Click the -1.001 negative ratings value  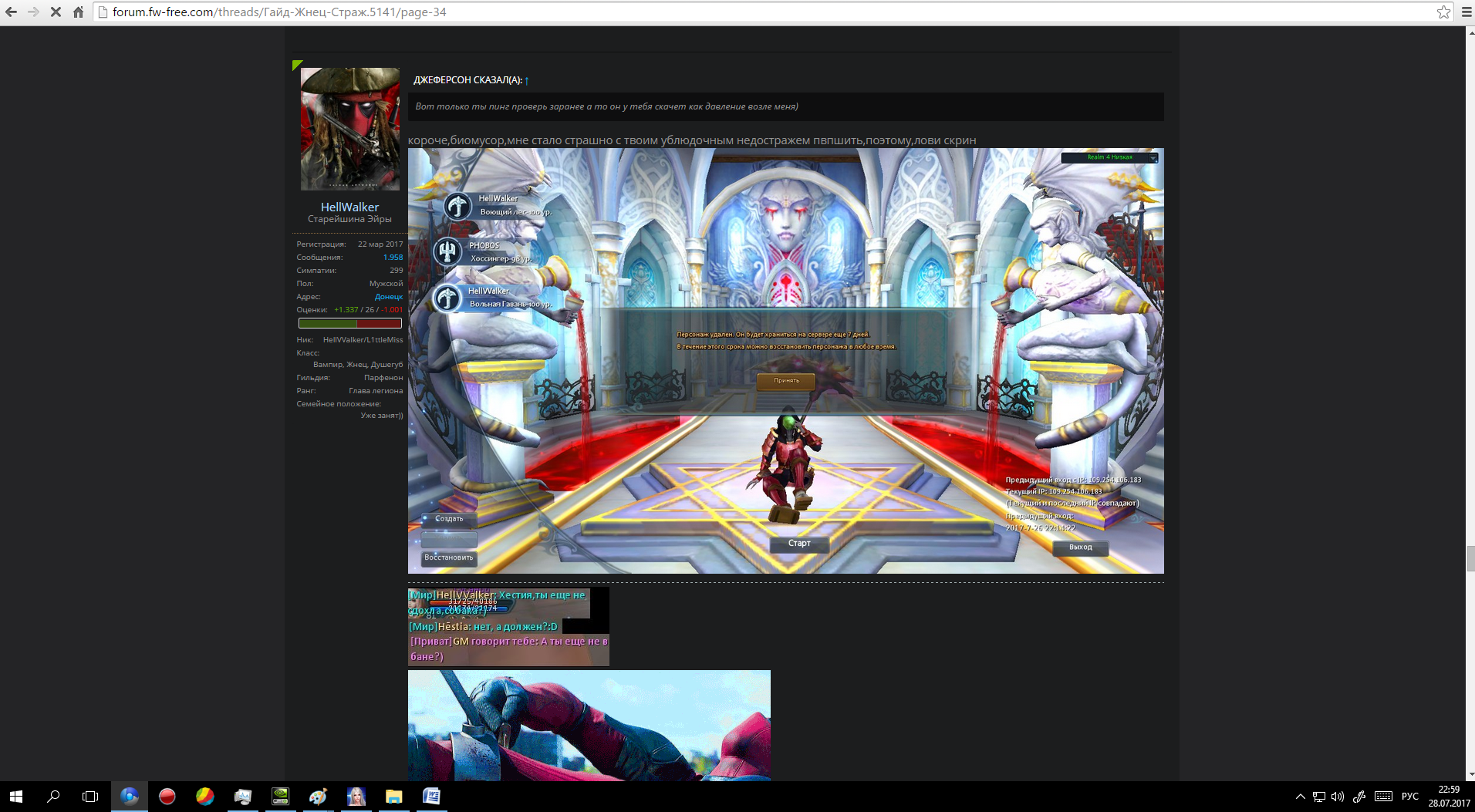[392, 310]
